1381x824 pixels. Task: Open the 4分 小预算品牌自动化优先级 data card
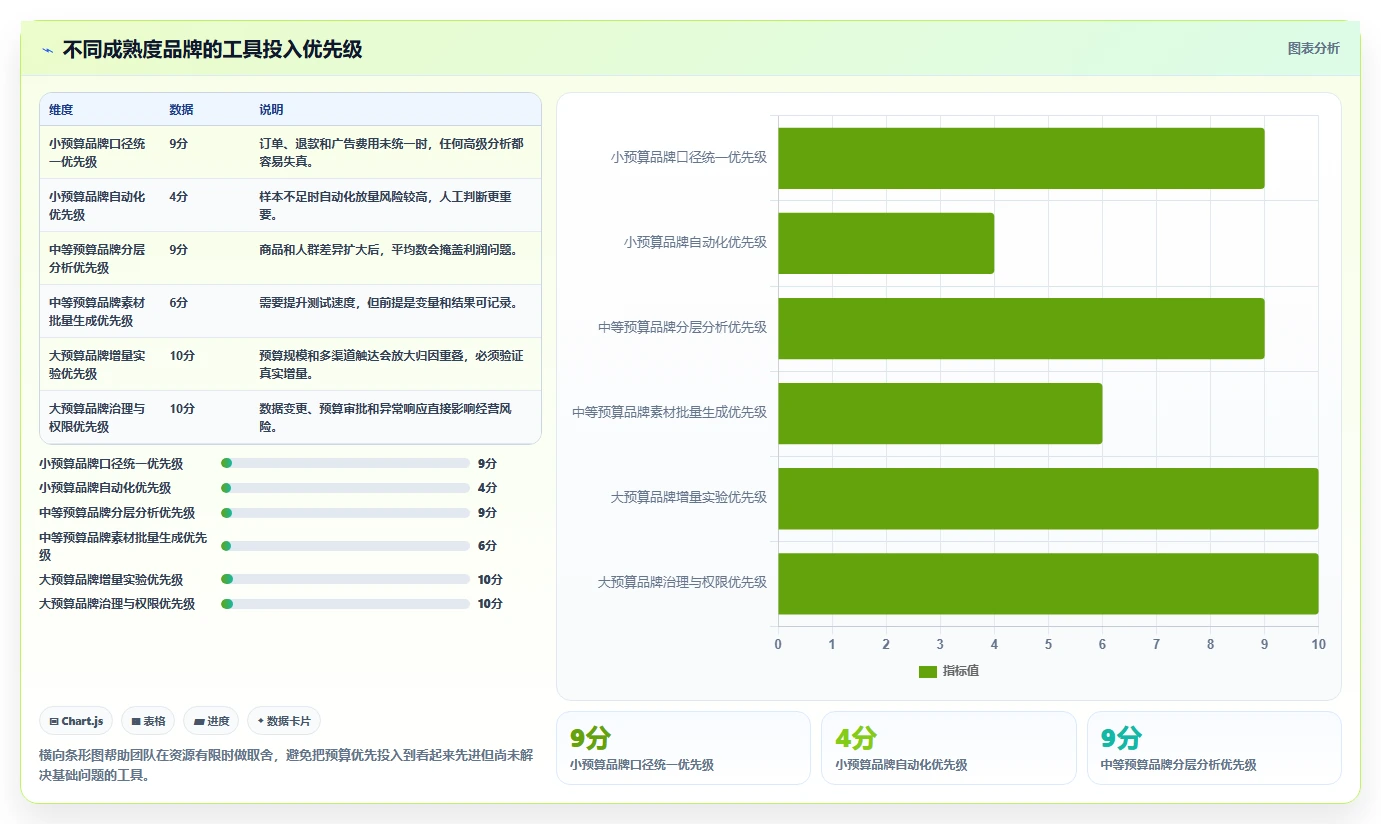948,748
